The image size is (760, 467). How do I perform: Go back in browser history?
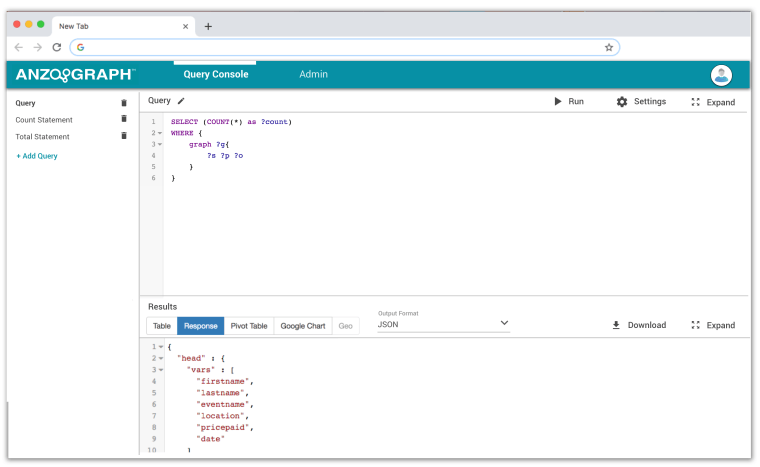tap(19, 47)
